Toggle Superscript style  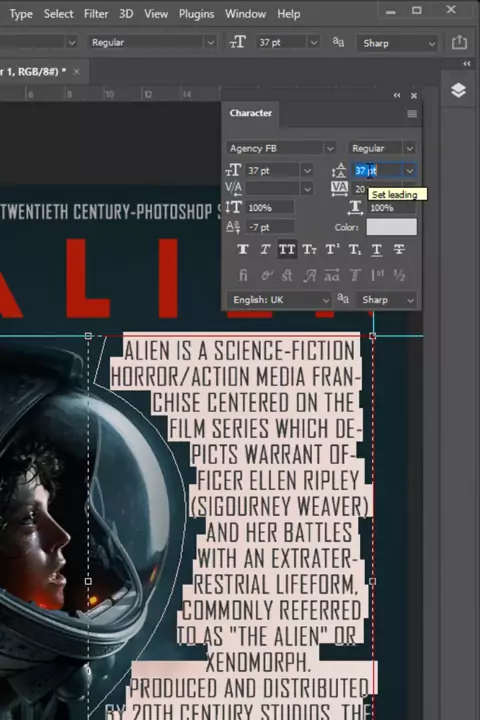coord(332,249)
